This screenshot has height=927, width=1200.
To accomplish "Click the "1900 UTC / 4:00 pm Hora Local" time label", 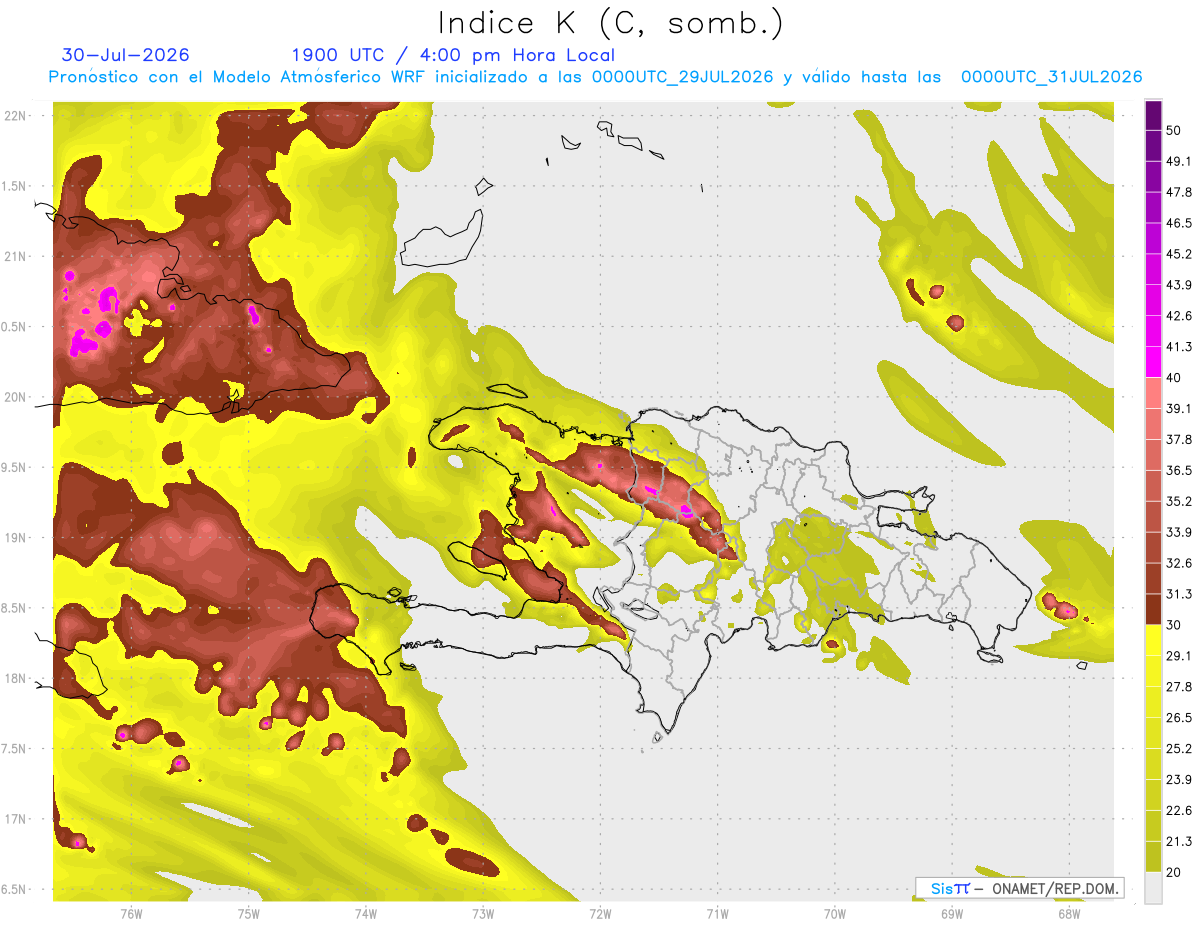I will (453, 55).
